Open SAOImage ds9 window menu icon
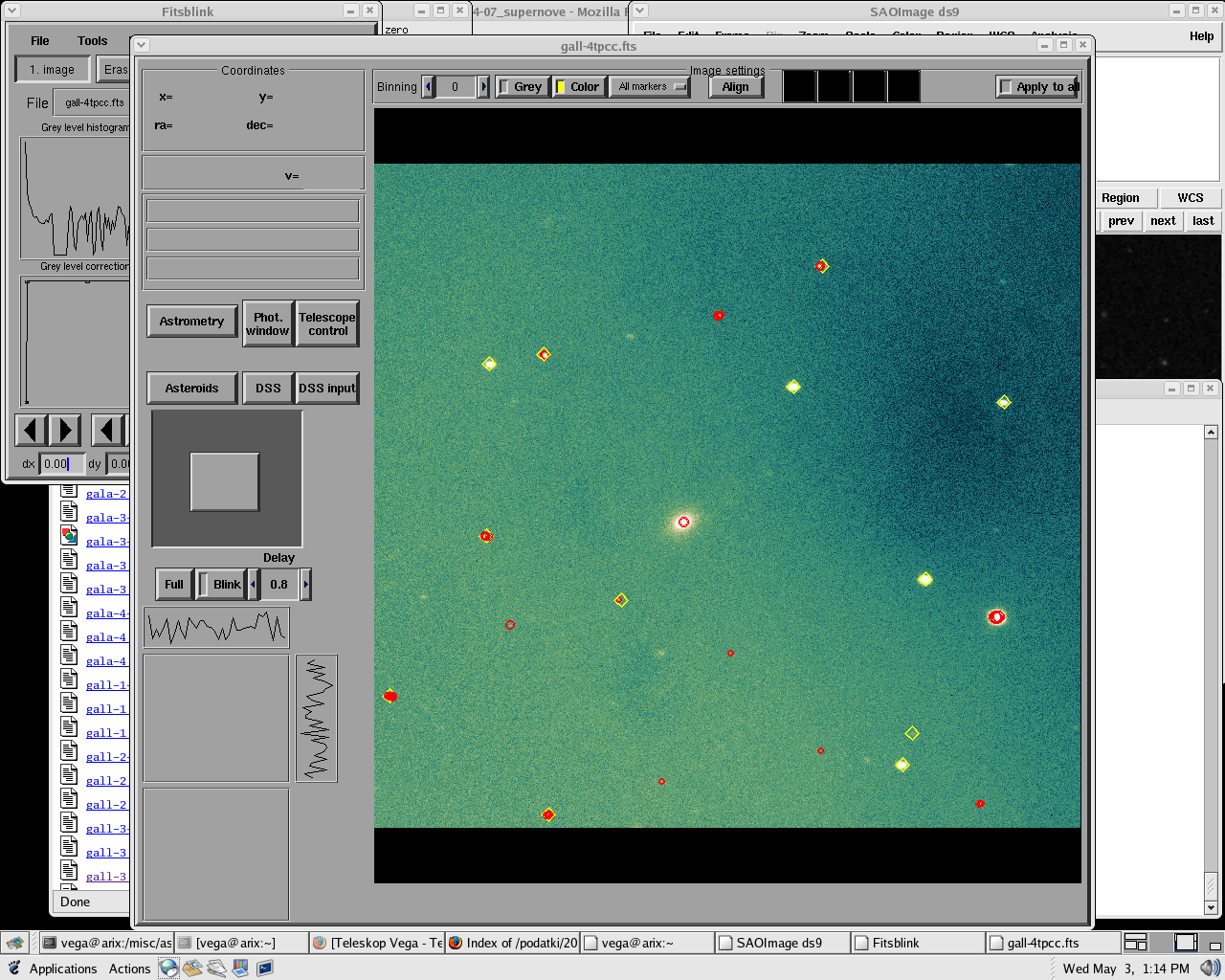 [x=639, y=11]
